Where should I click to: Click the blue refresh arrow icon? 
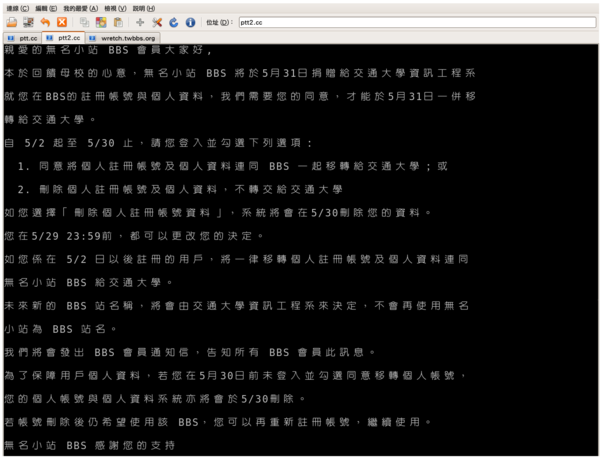click(x=174, y=23)
